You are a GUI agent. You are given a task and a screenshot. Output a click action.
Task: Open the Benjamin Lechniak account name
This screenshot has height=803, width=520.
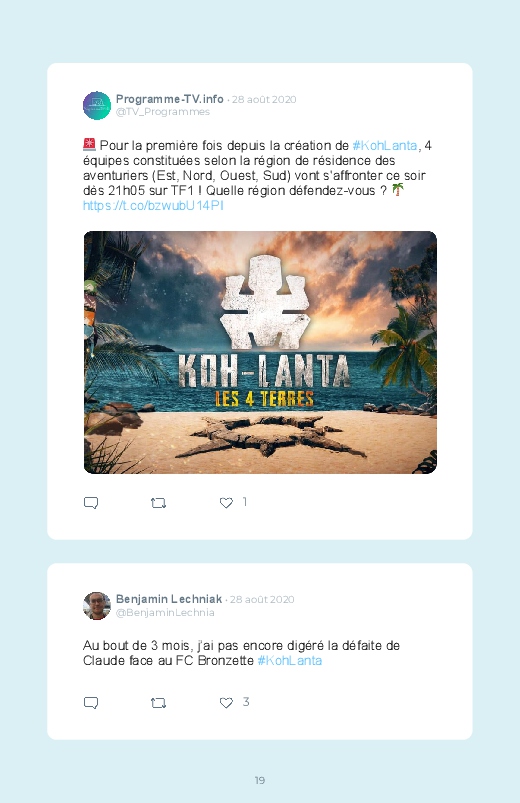(x=169, y=599)
